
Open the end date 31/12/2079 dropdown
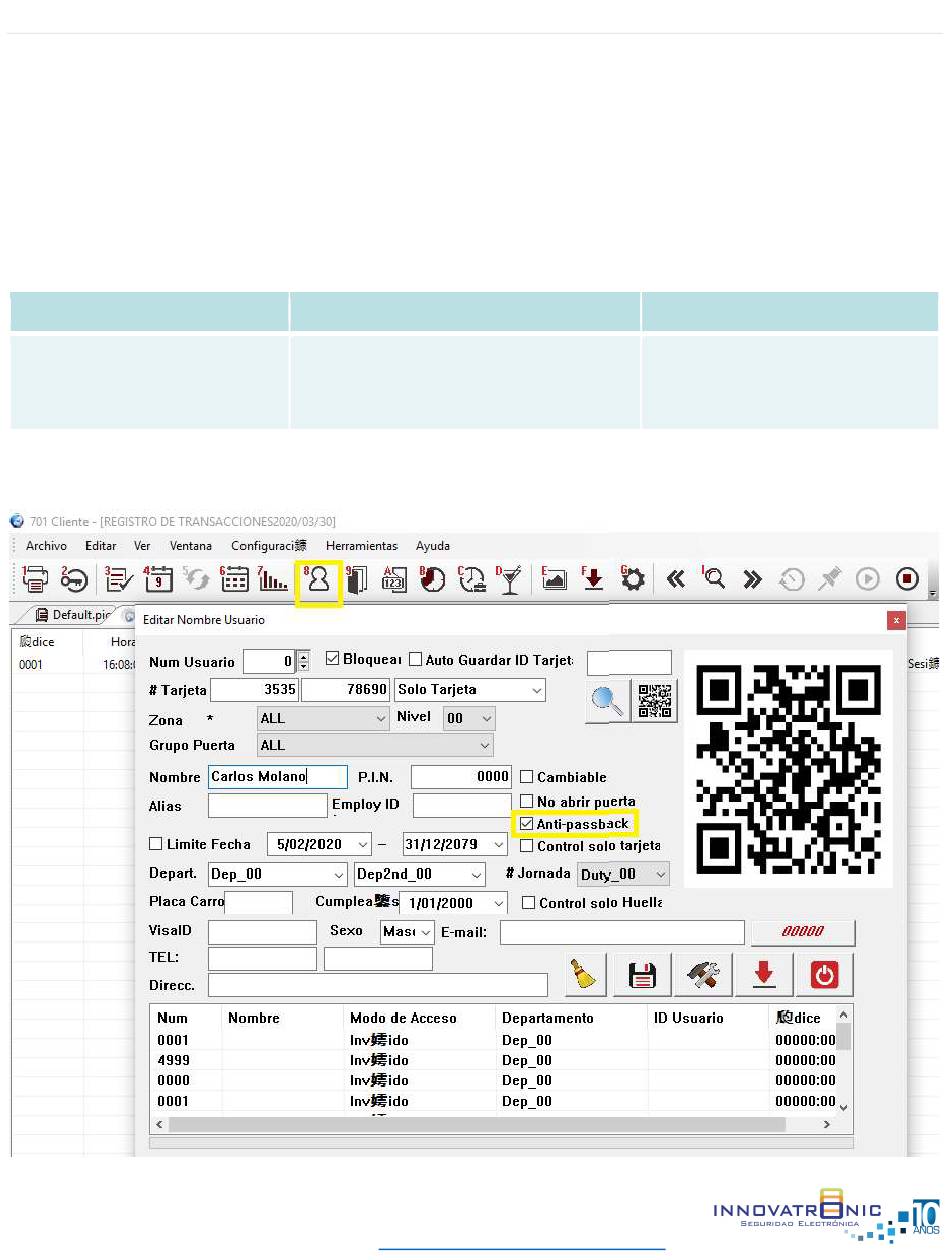499,845
